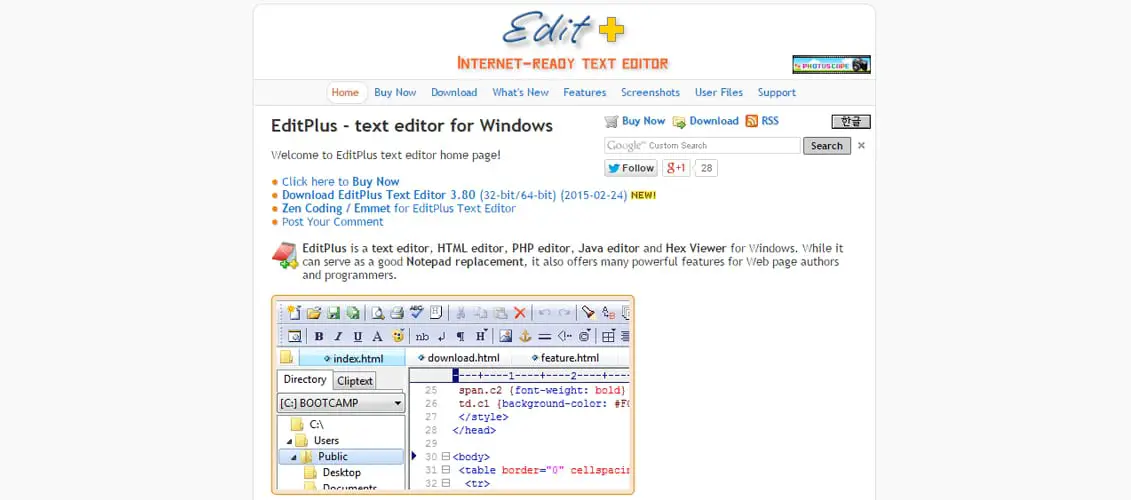Click the orange RSS feed icon
Screen dimensions: 1131x500
coord(752,121)
